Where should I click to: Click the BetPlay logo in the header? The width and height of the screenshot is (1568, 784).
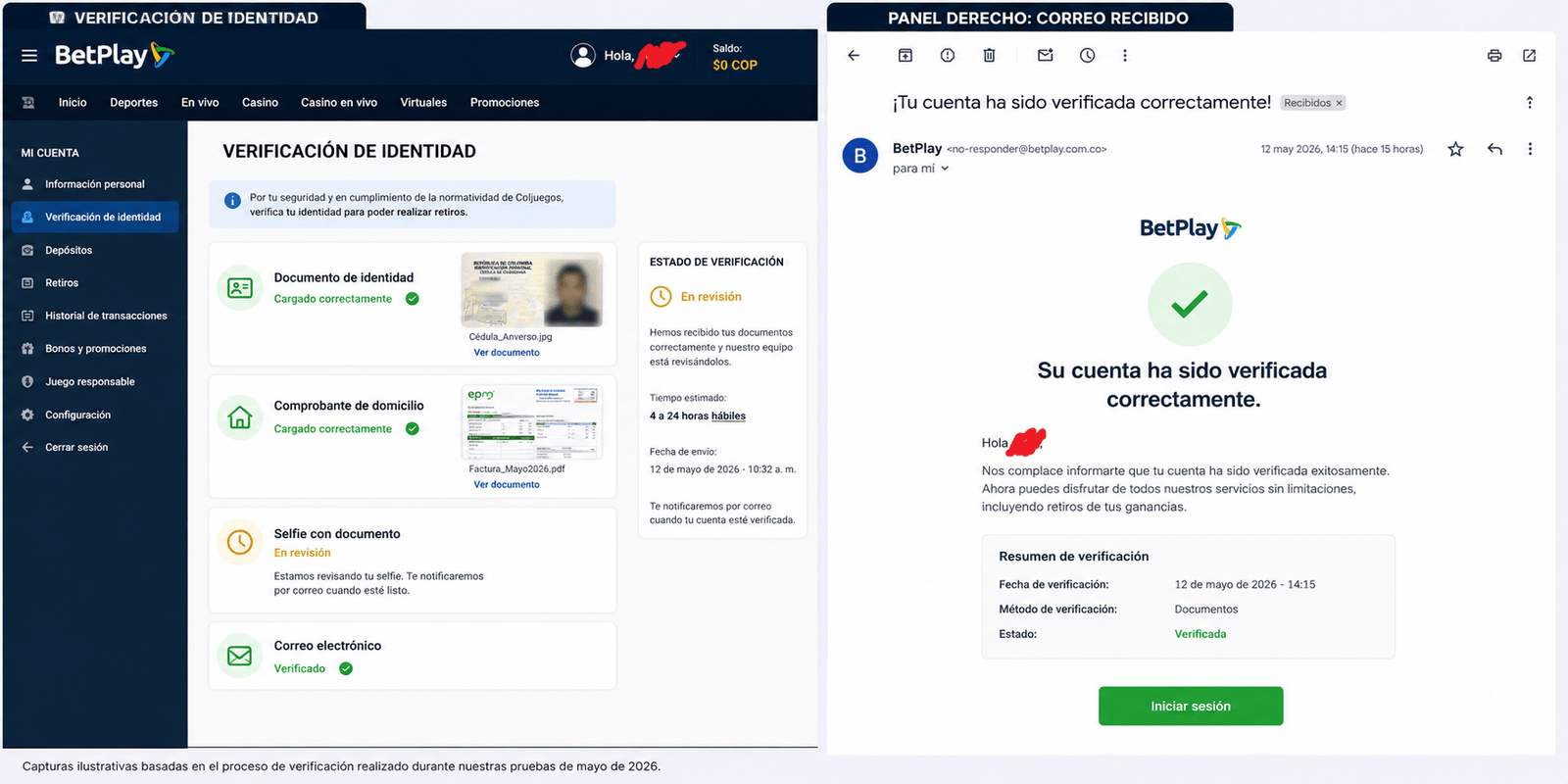pos(115,56)
